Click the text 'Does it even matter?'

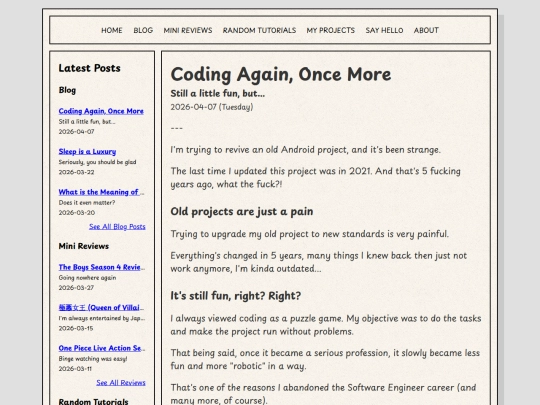(x=87, y=202)
